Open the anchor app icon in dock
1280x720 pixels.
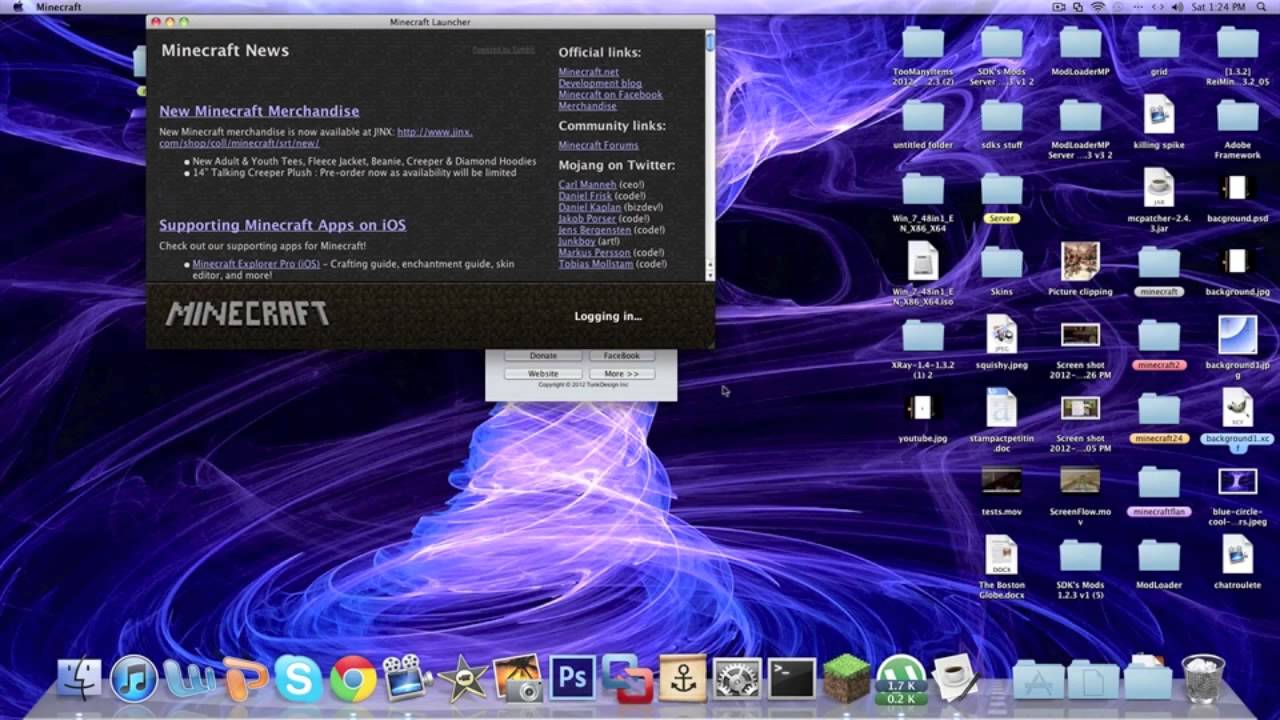[x=683, y=679]
